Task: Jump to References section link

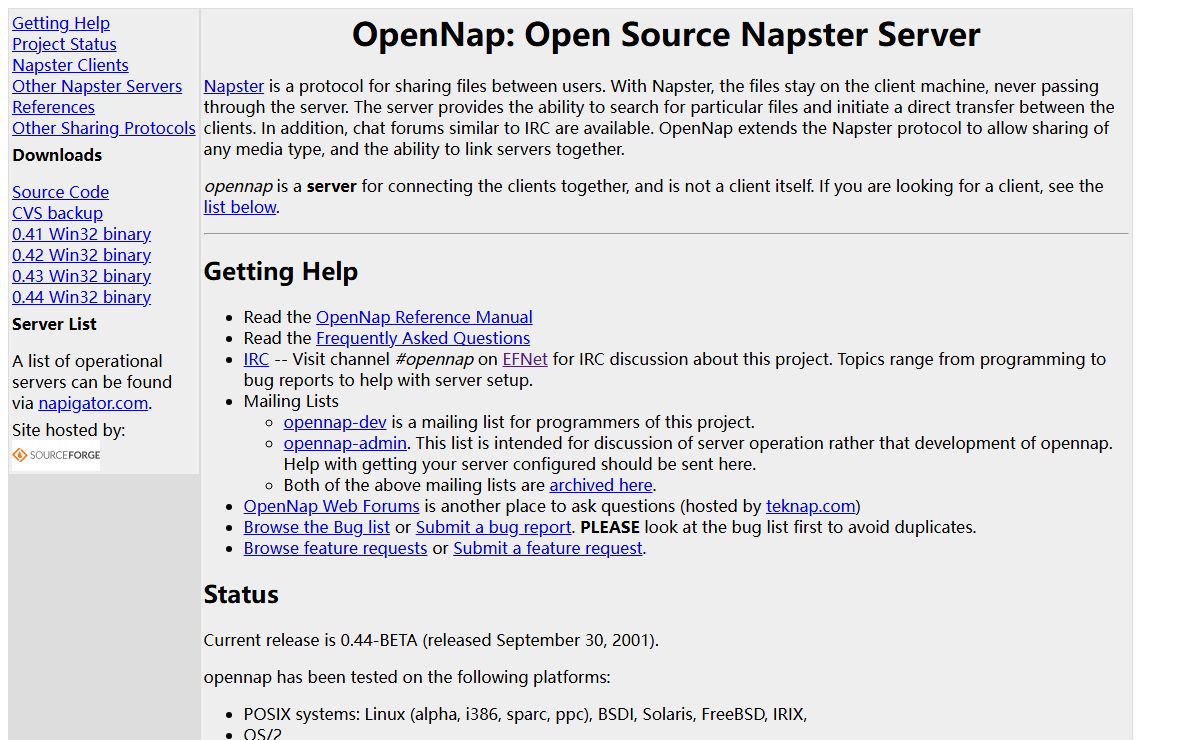Action: coord(53,107)
